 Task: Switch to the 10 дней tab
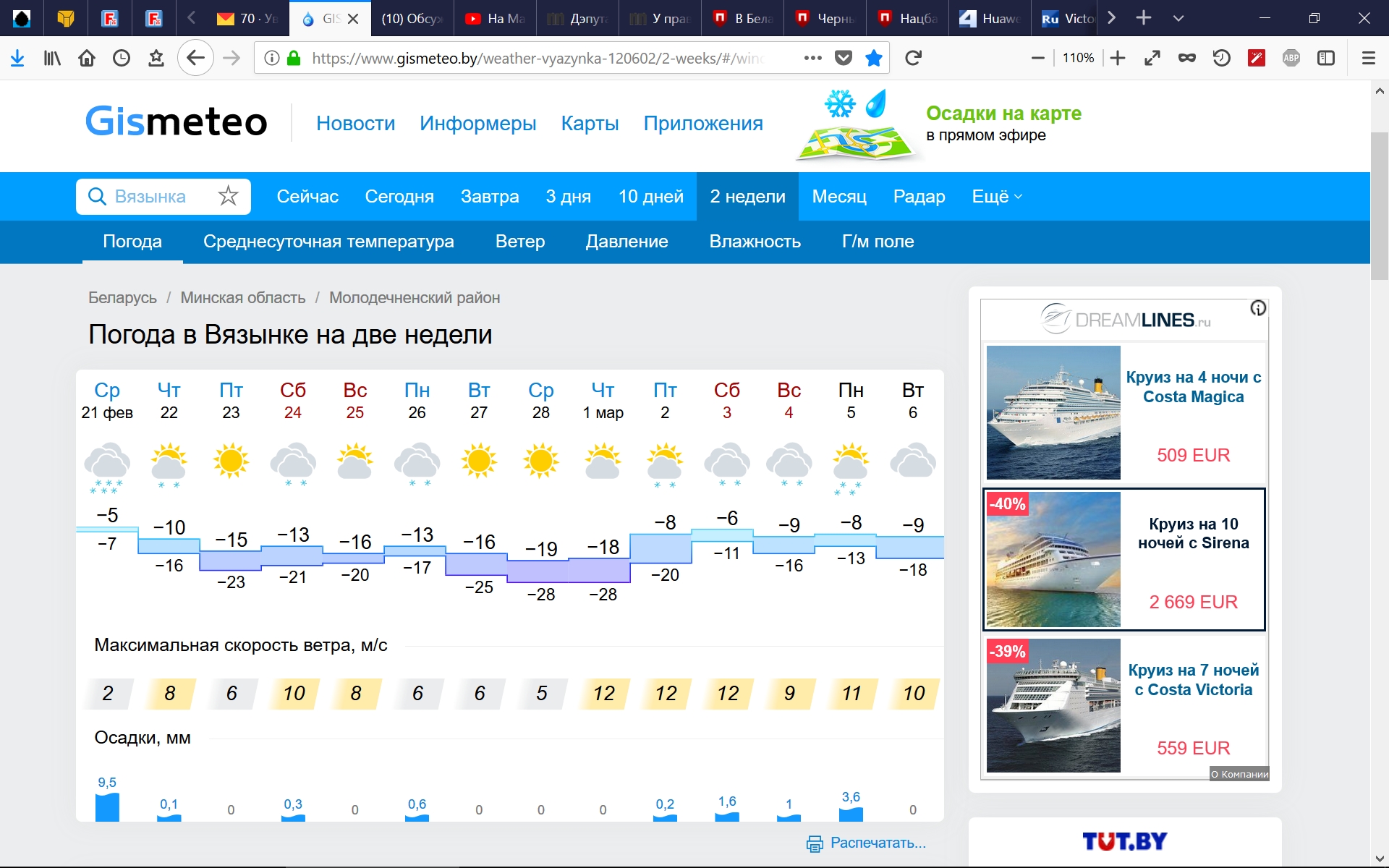(650, 196)
